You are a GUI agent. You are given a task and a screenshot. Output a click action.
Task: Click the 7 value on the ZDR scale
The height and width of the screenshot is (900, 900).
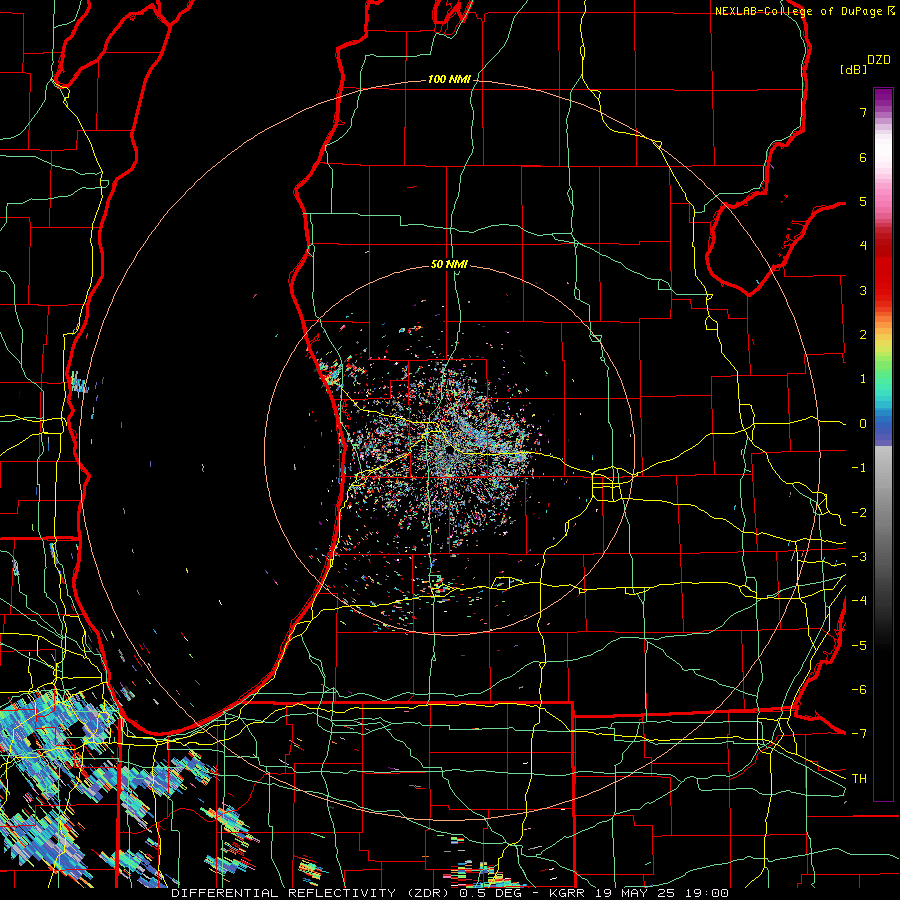(863, 112)
